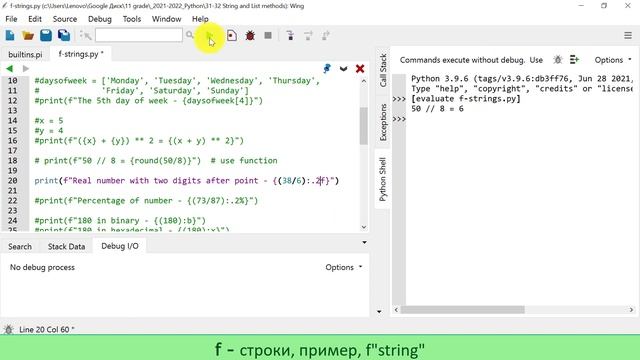Image resolution: width=640 pixels, height=360 pixels.
Task: Click the Step Into debugger icon
Action: pyautogui.click(x=290, y=36)
